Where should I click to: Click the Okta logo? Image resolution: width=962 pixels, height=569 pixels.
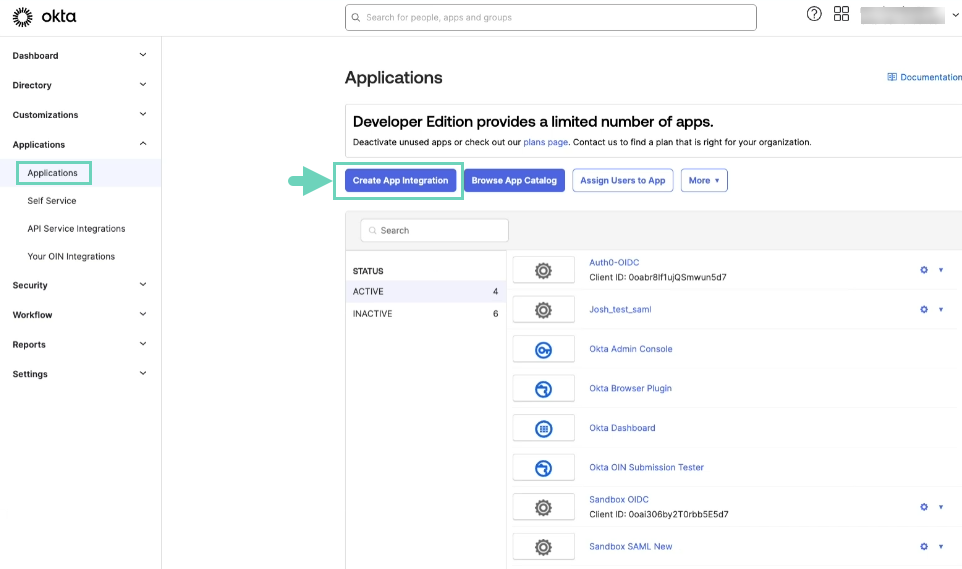[44, 17]
